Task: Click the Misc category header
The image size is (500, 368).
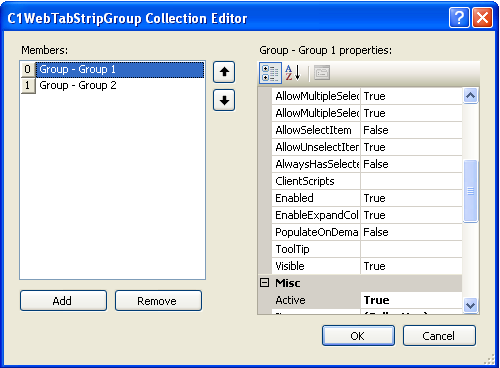Action: [360, 283]
